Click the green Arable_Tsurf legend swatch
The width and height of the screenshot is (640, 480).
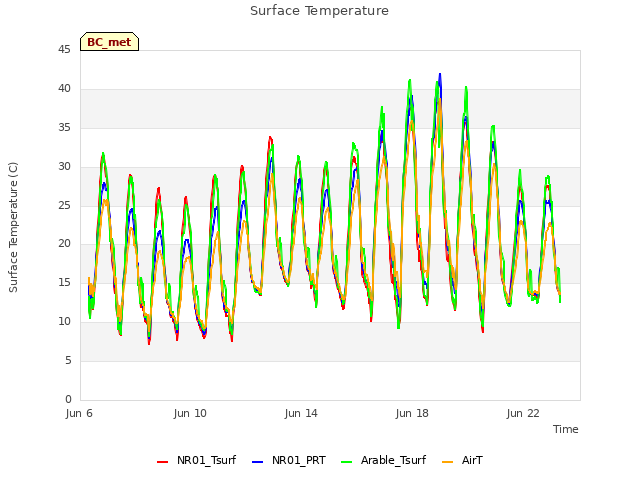(x=347, y=462)
